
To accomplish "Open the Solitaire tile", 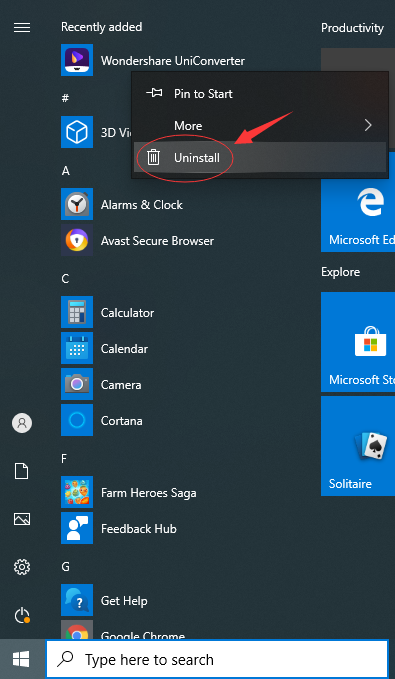I will tap(358, 446).
